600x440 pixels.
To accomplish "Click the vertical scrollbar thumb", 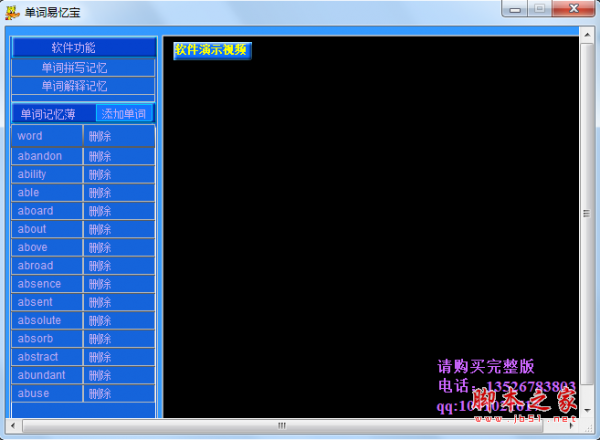I will (587, 213).
